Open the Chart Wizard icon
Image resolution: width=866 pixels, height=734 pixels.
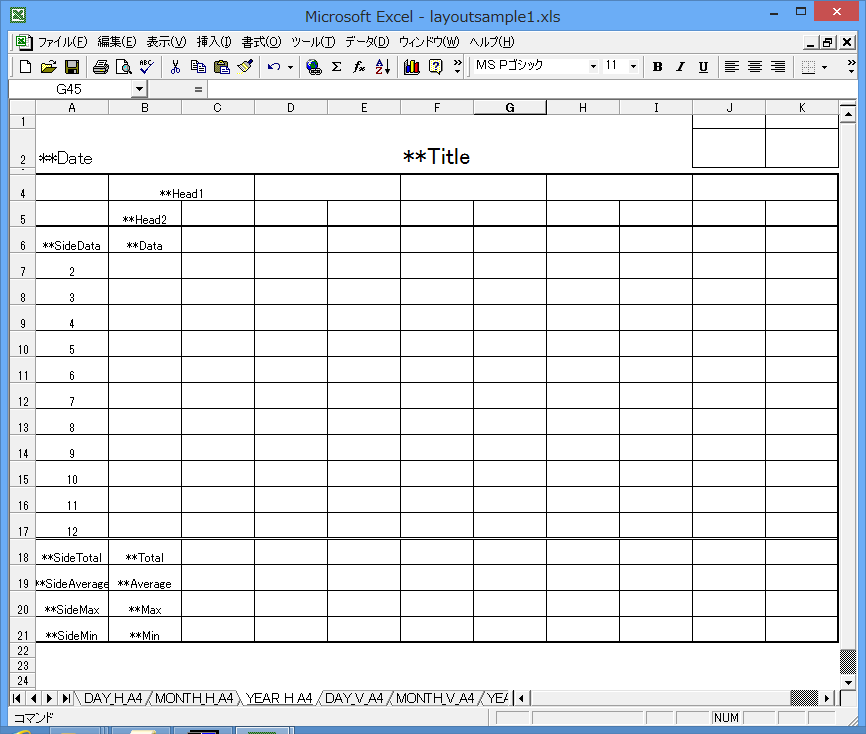click(x=412, y=67)
